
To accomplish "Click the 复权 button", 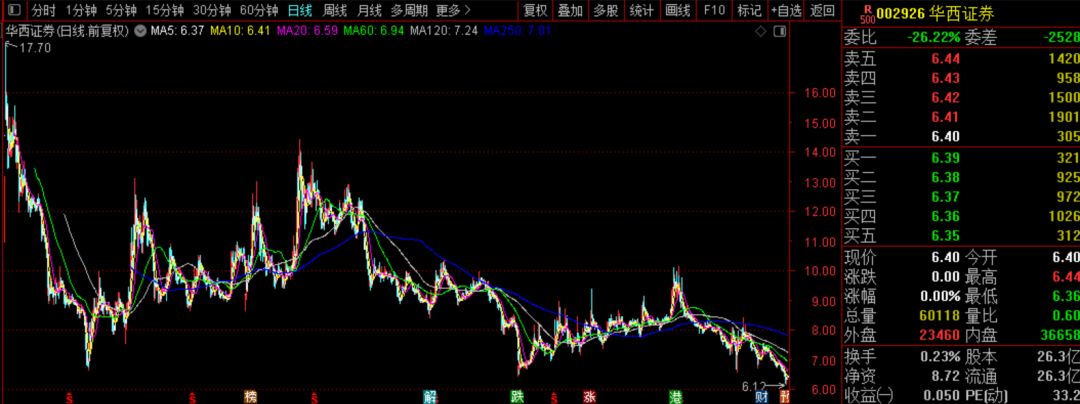I will click(535, 10).
